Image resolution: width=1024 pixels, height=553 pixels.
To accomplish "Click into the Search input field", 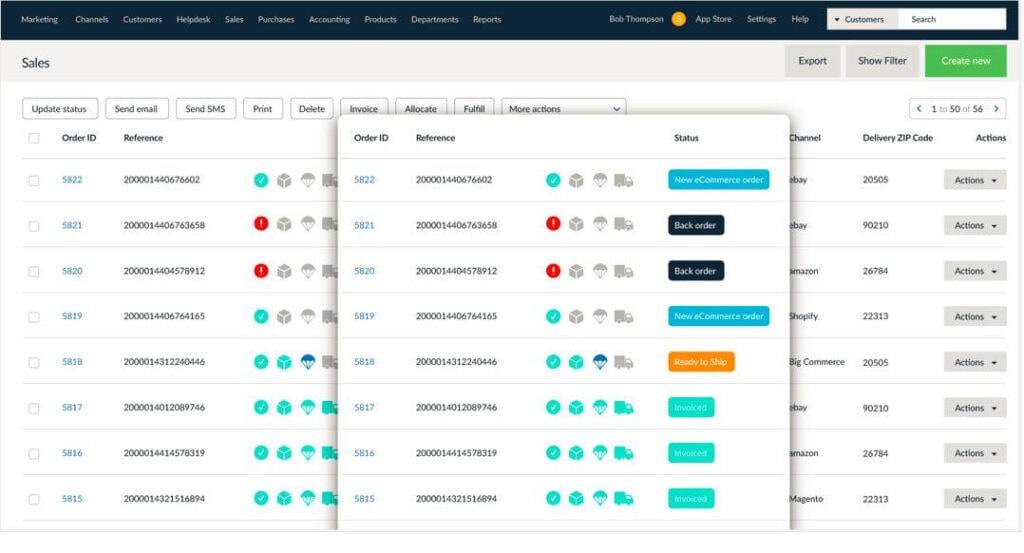I will pyautogui.click(x=952, y=19).
